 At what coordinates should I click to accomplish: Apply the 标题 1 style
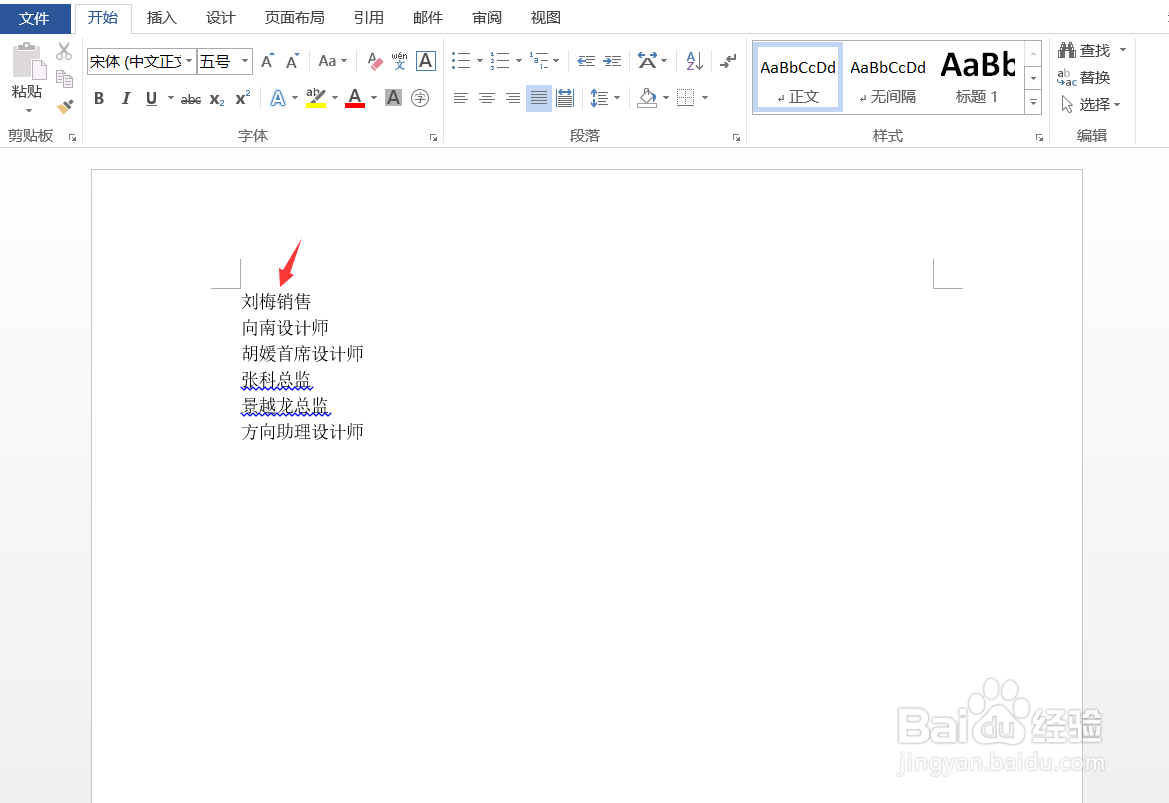pos(976,76)
